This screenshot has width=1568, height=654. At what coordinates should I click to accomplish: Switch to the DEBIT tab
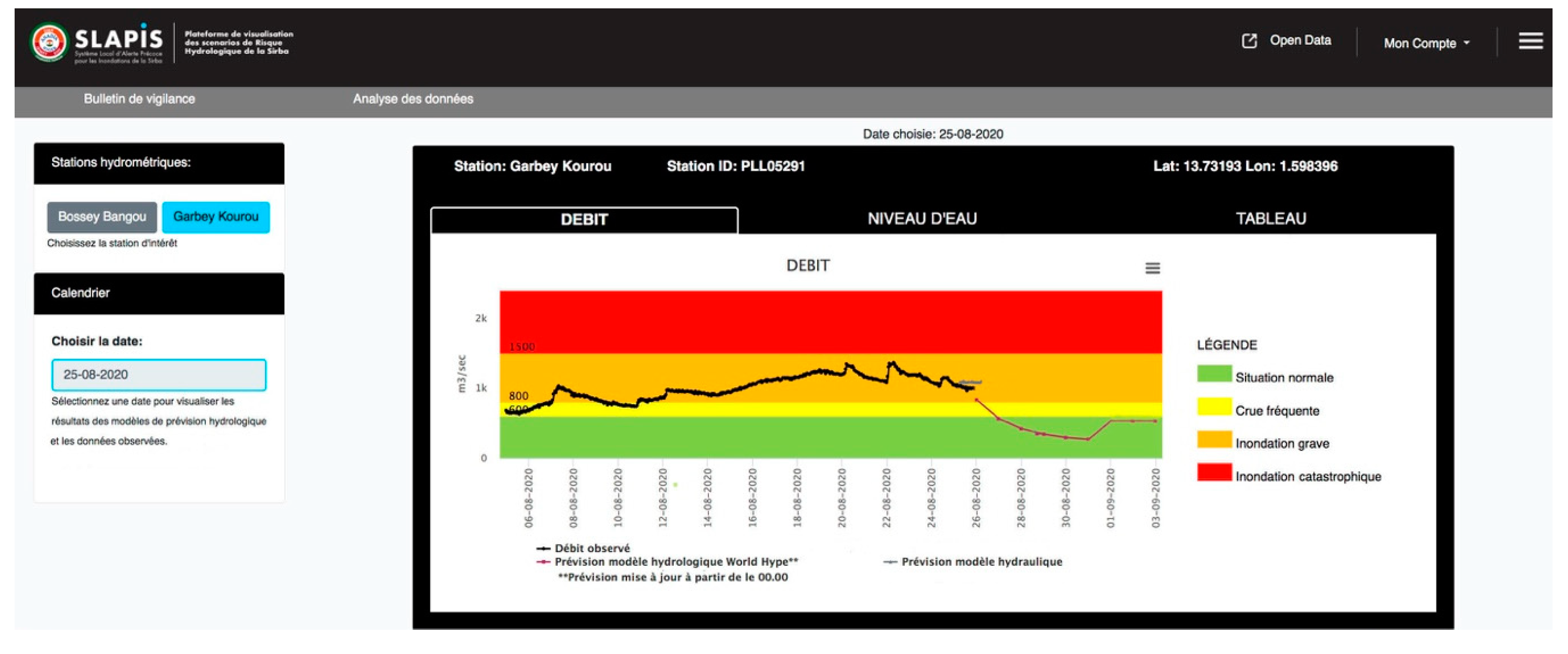[x=585, y=220]
